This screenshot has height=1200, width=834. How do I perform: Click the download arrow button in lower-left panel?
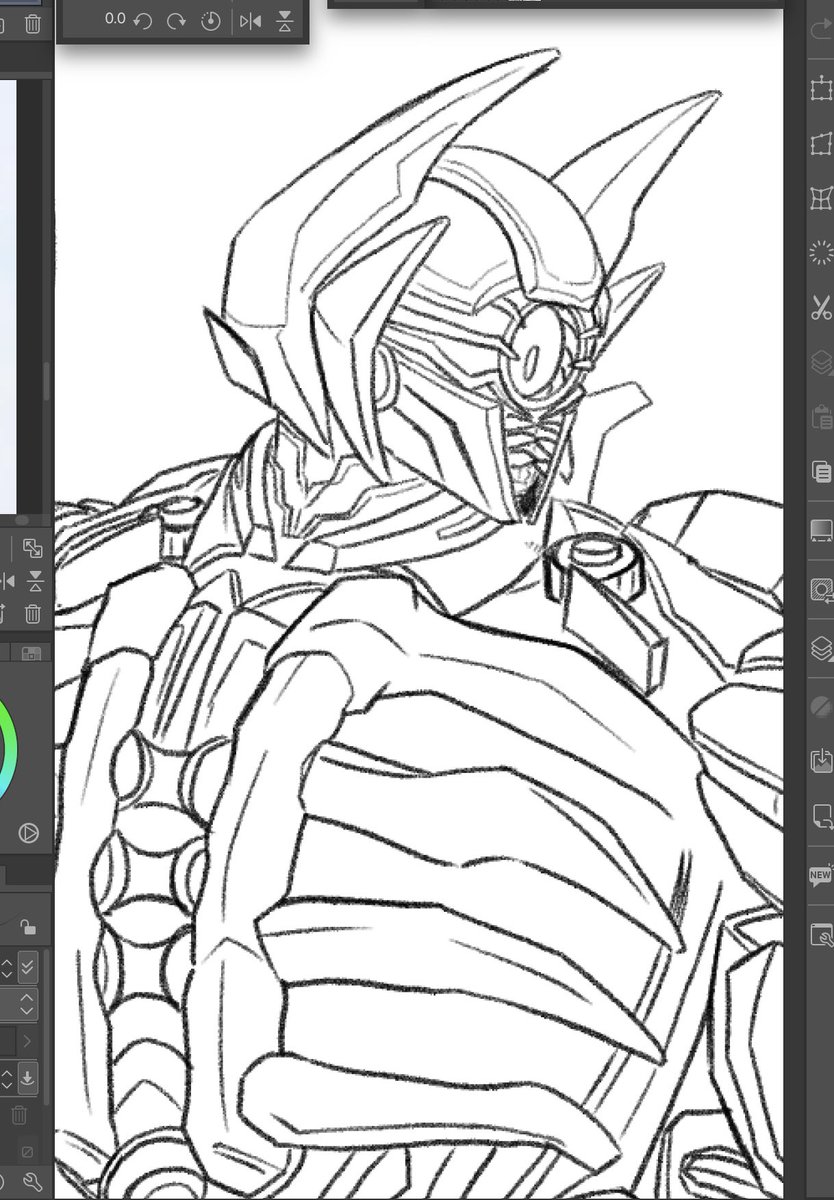[27, 1079]
